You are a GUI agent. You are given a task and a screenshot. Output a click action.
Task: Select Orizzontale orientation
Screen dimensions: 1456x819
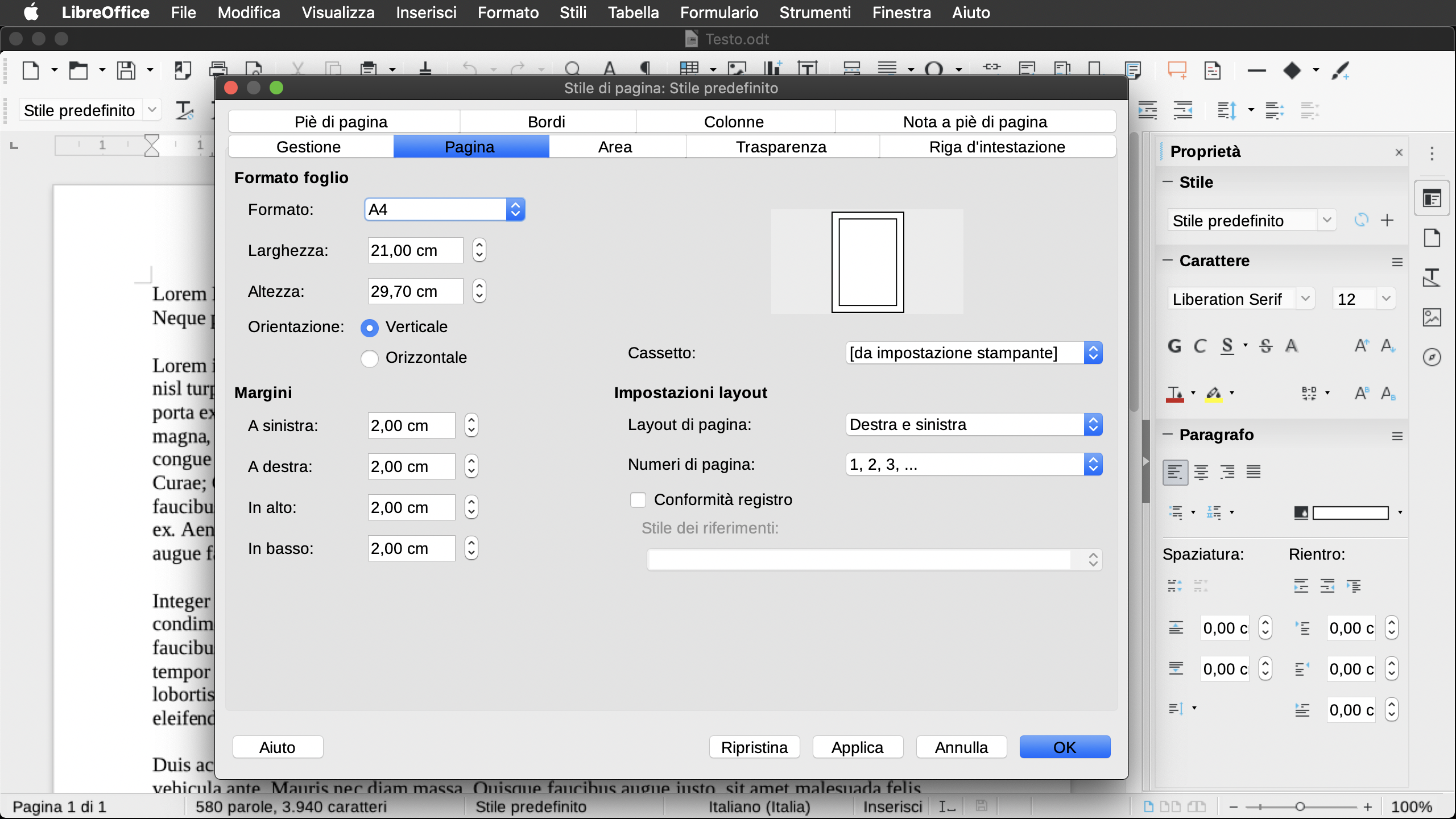coord(370,358)
